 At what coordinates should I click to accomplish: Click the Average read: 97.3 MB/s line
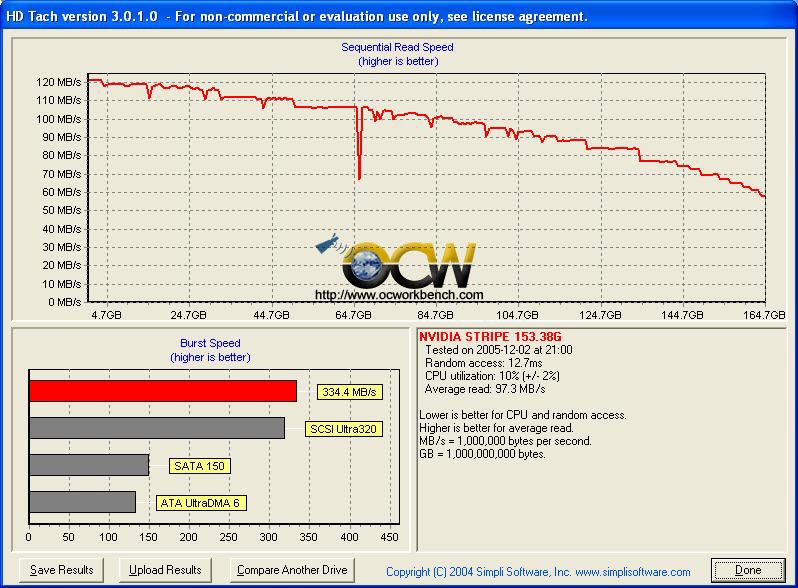pyautogui.click(x=485, y=389)
